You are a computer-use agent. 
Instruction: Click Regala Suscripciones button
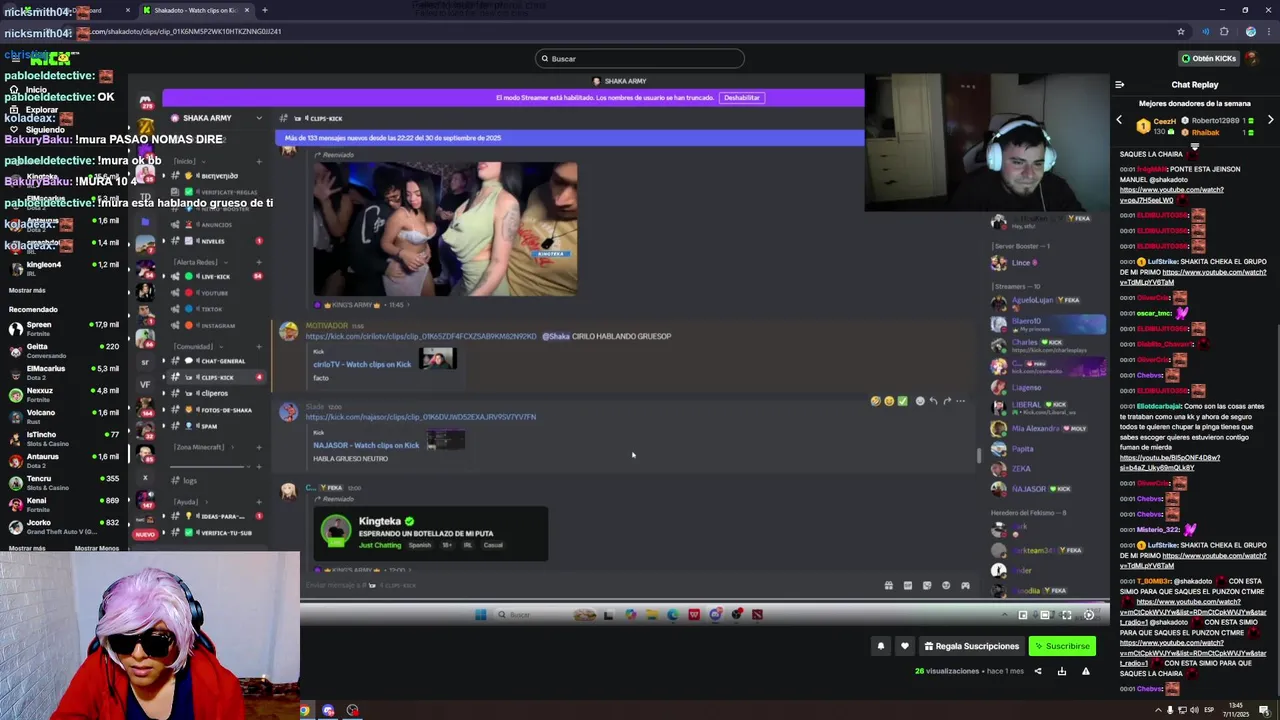tap(971, 646)
